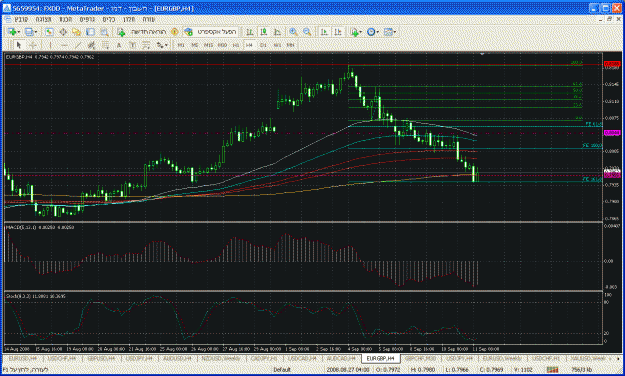Open the כלים (Tools) menu
The height and width of the screenshot is (376, 625).
108,19
